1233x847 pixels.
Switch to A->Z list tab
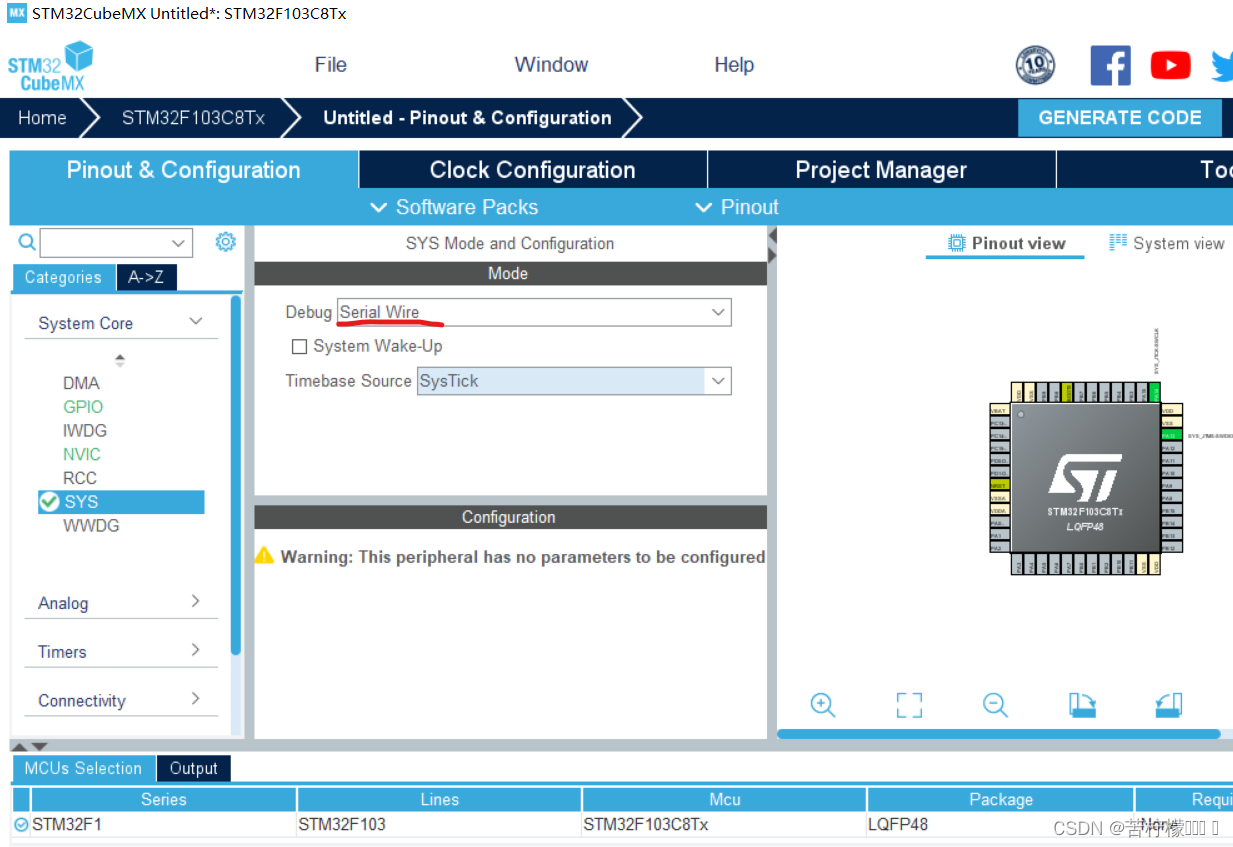[x=147, y=277]
